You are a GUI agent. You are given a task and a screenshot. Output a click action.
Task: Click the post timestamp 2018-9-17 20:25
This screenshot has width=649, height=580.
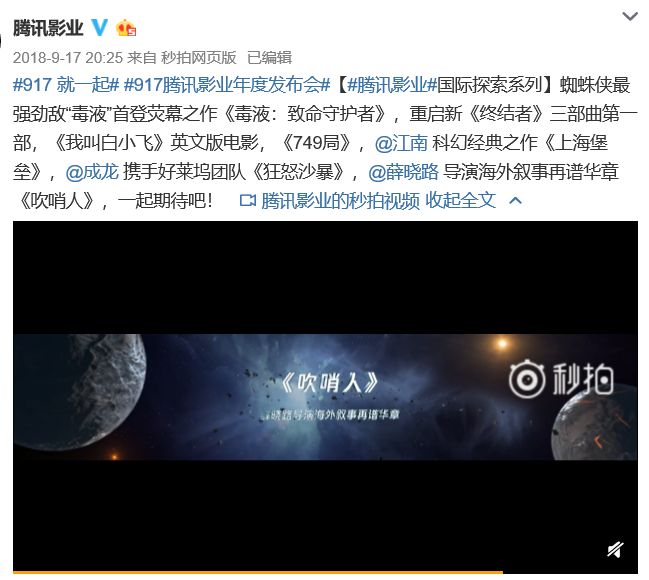coord(68,58)
